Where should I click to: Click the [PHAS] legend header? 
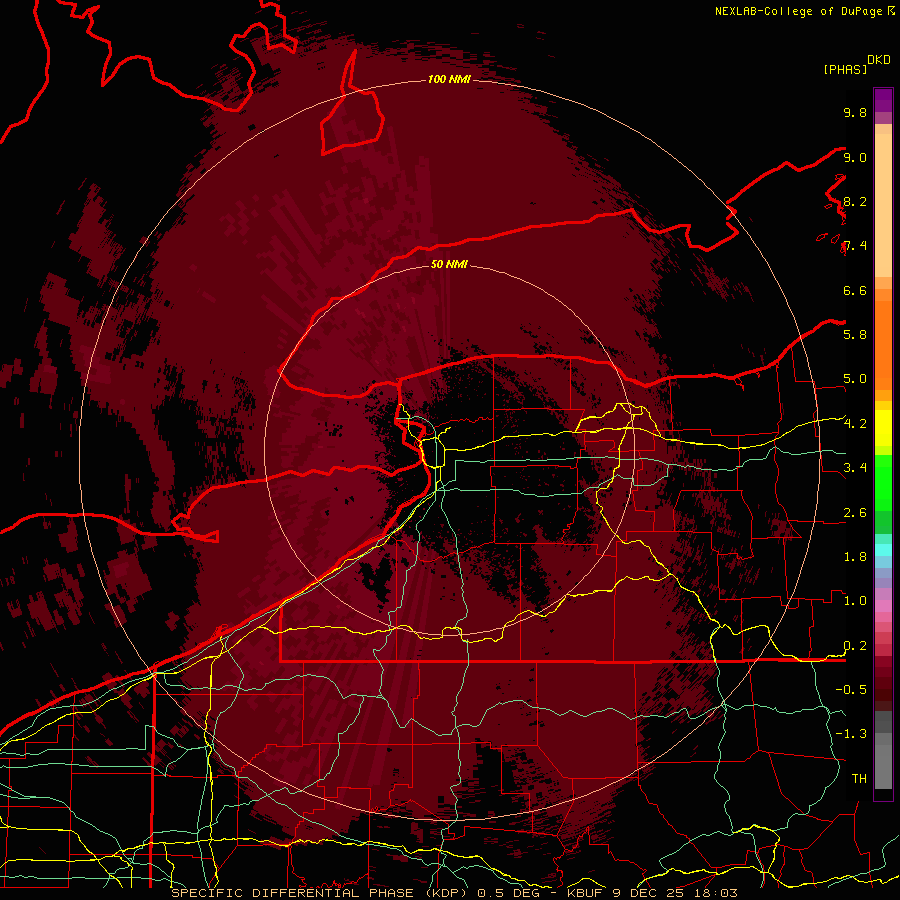[845, 69]
